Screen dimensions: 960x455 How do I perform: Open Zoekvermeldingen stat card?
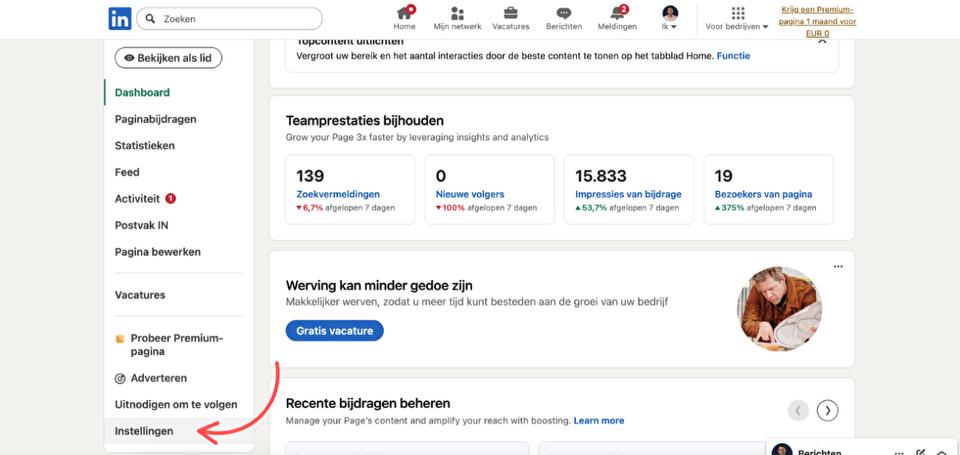coord(350,189)
